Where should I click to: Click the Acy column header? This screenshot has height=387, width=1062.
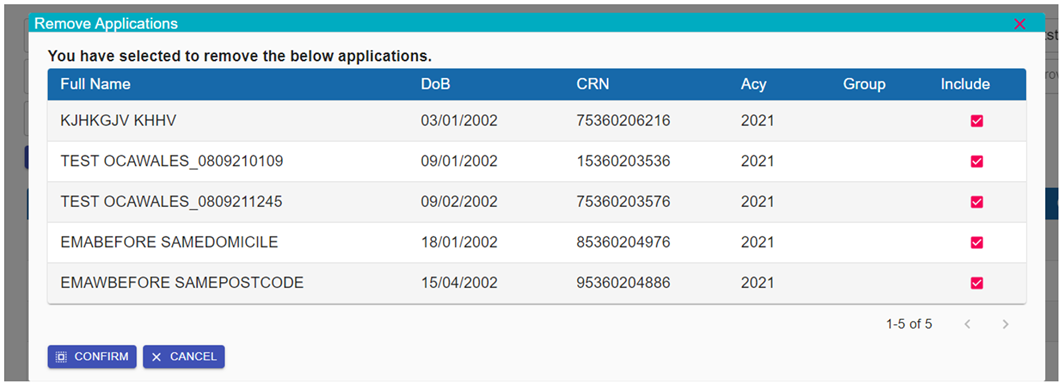pos(754,85)
